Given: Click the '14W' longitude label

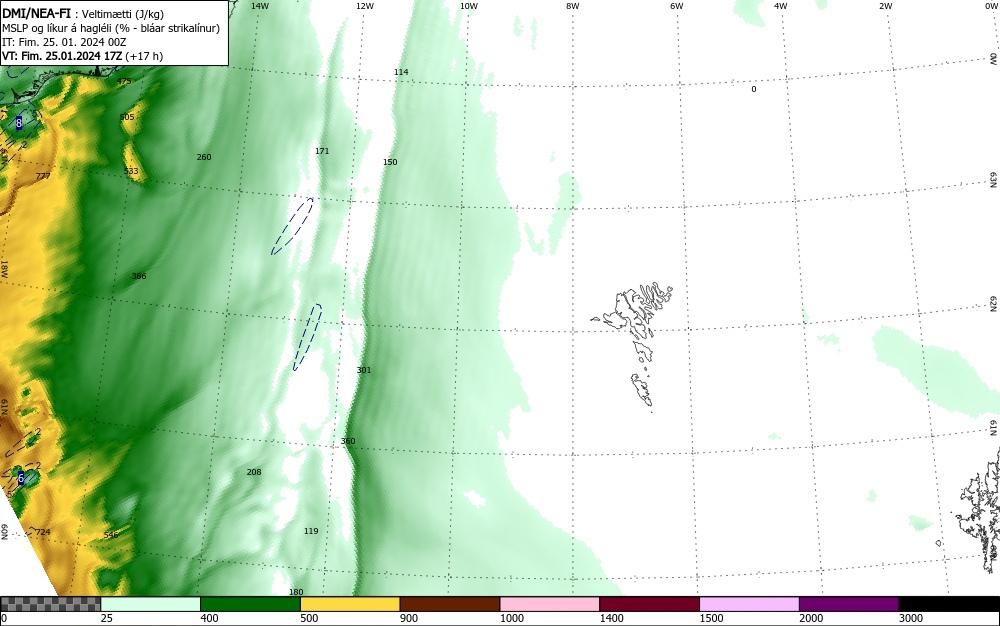Looking at the screenshot, I should point(260,6).
